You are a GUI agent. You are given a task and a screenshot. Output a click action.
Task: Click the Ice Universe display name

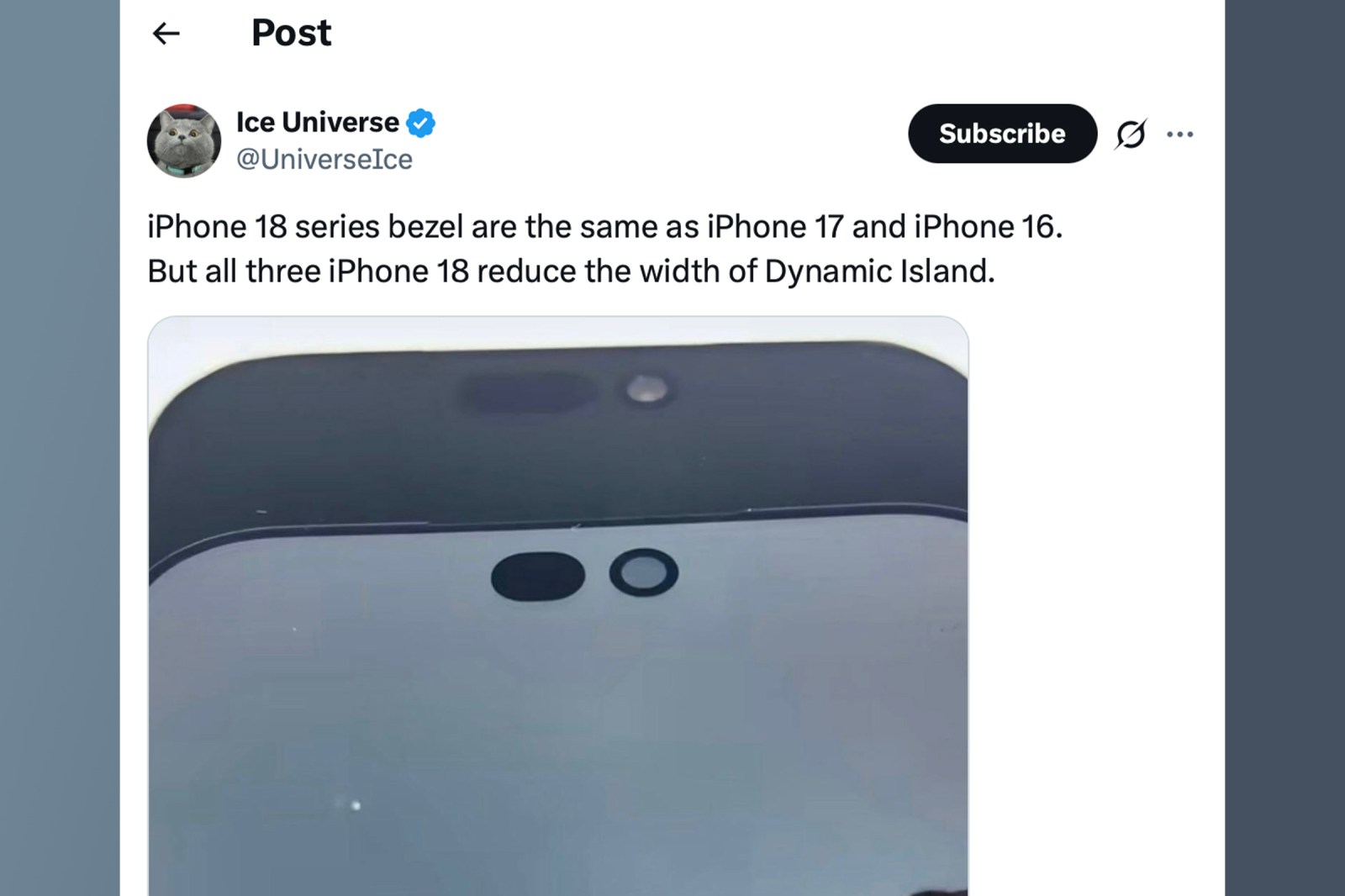click(x=318, y=123)
